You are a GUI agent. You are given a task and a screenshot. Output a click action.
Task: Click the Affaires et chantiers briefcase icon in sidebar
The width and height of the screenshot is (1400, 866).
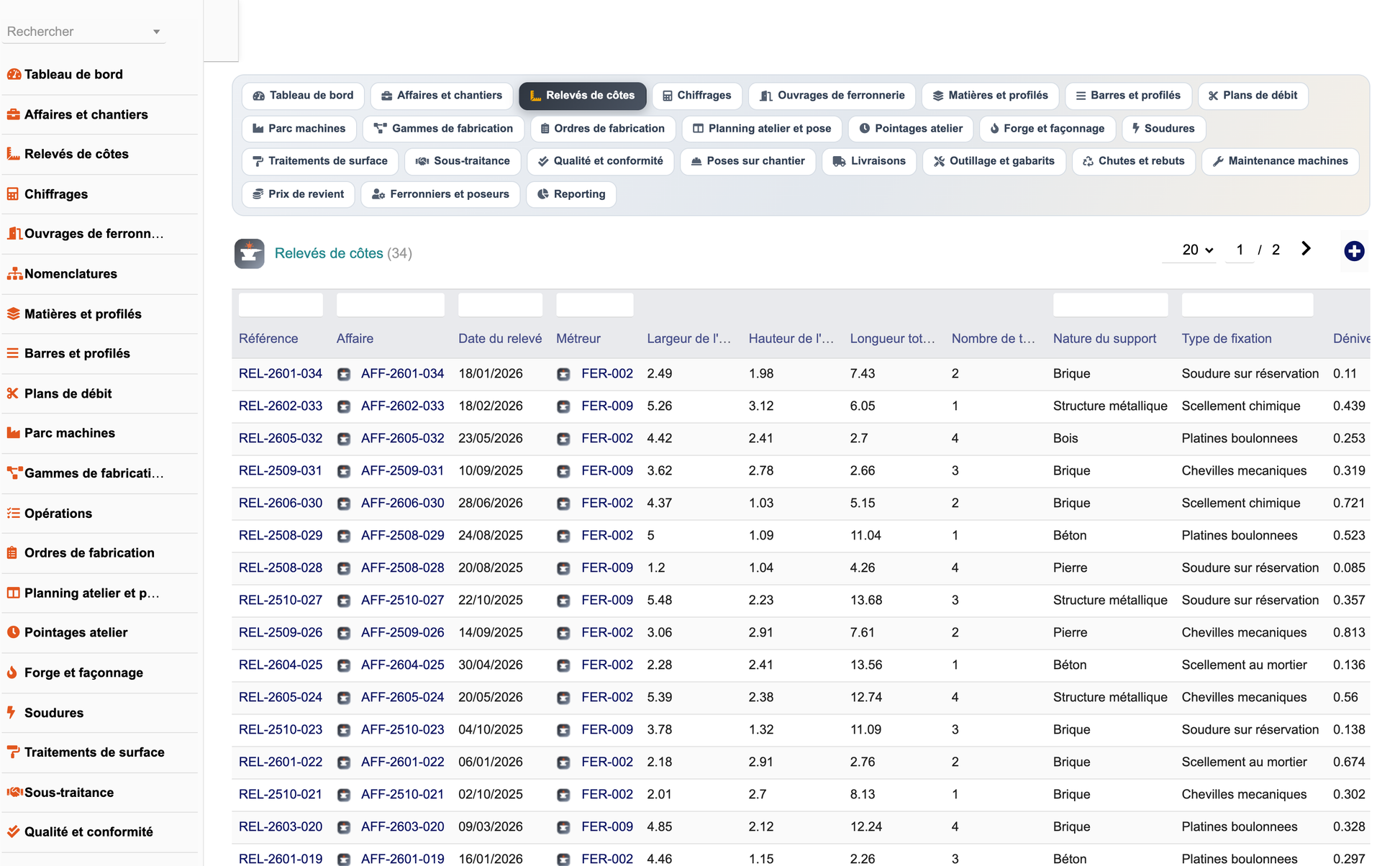pyautogui.click(x=13, y=114)
